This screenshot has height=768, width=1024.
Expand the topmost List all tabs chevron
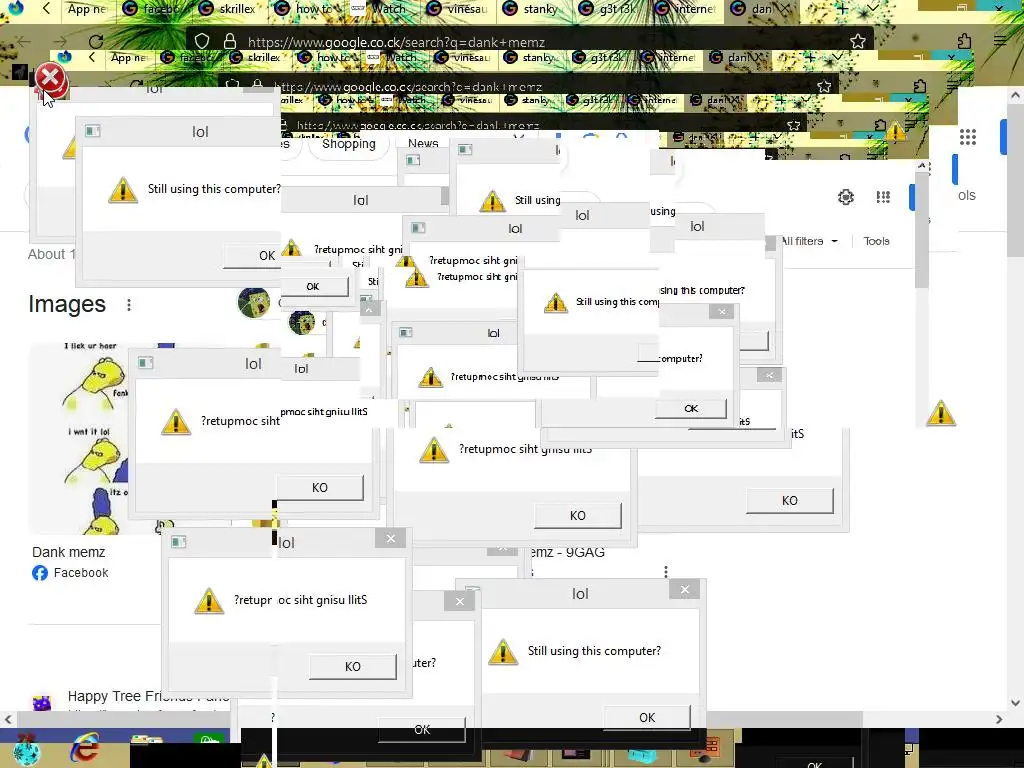(x=872, y=9)
